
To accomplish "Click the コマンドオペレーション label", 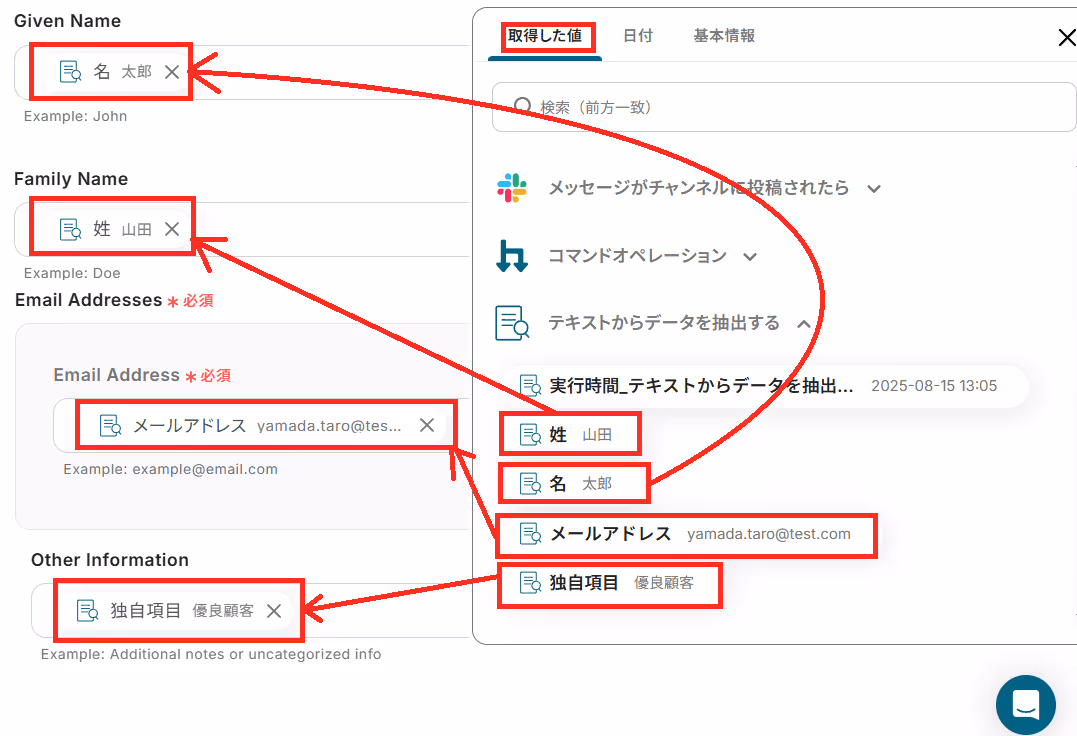I will point(637,256).
